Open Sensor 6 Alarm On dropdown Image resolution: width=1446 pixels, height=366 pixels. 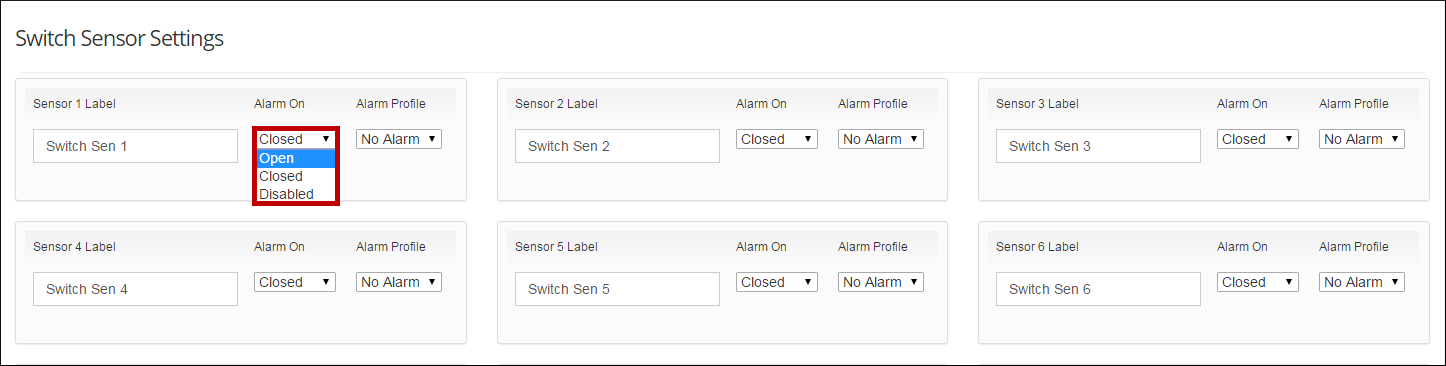click(1258, 282)
